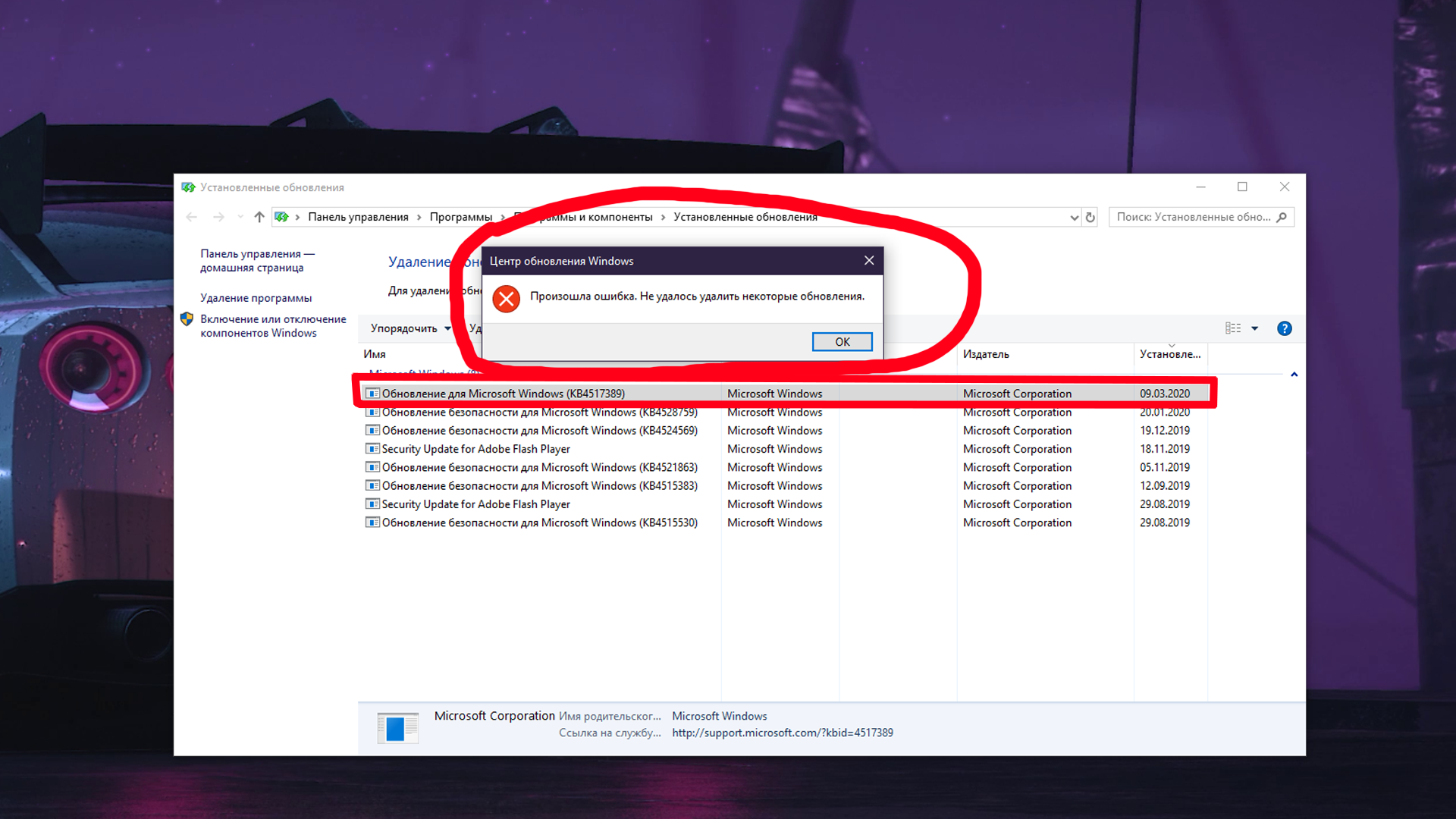Minimize the Установленные обновления window
1456x819 pixels.
tap(1200, 187)
